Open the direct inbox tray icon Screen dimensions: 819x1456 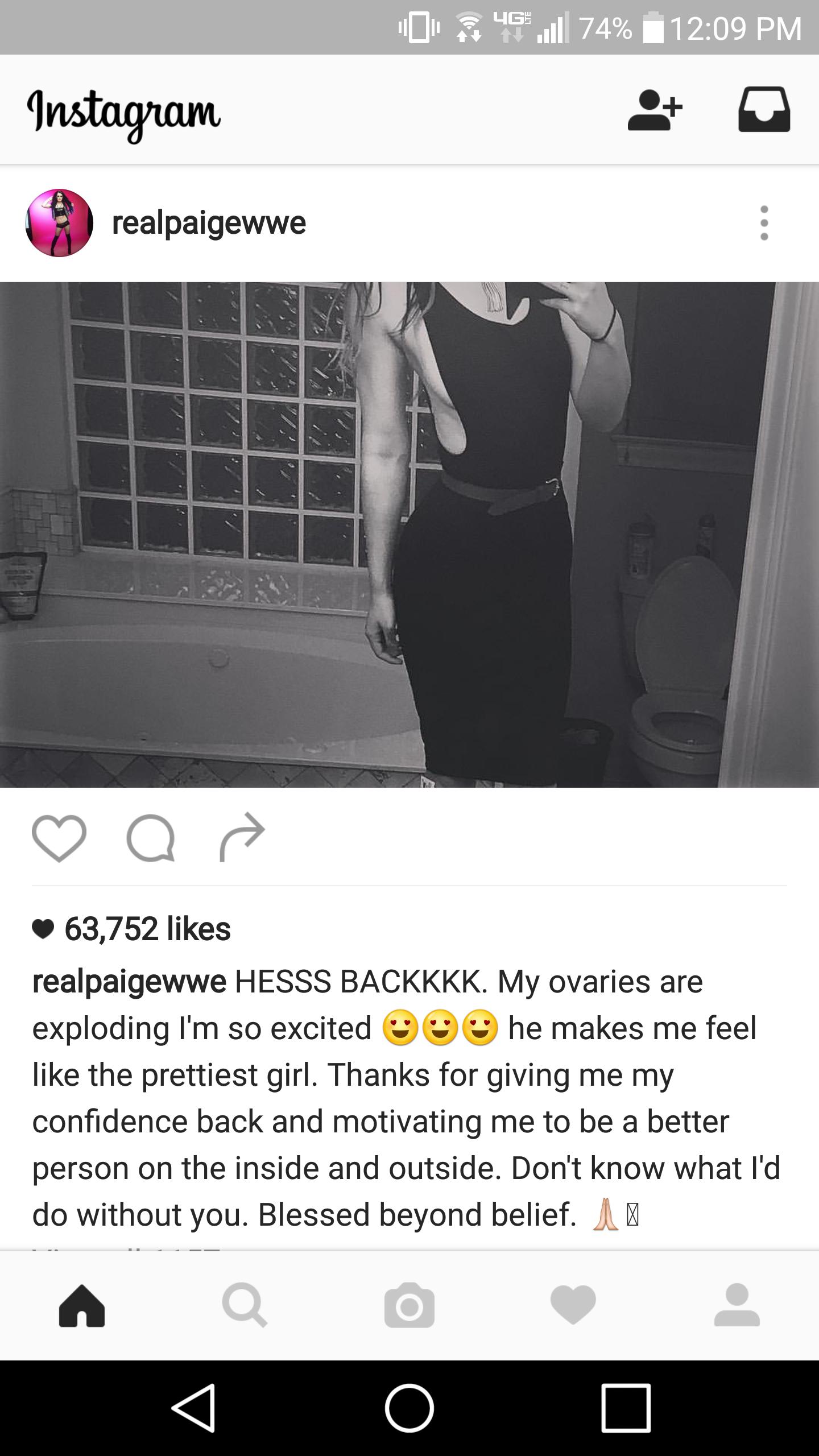click(x=764, y=109)
